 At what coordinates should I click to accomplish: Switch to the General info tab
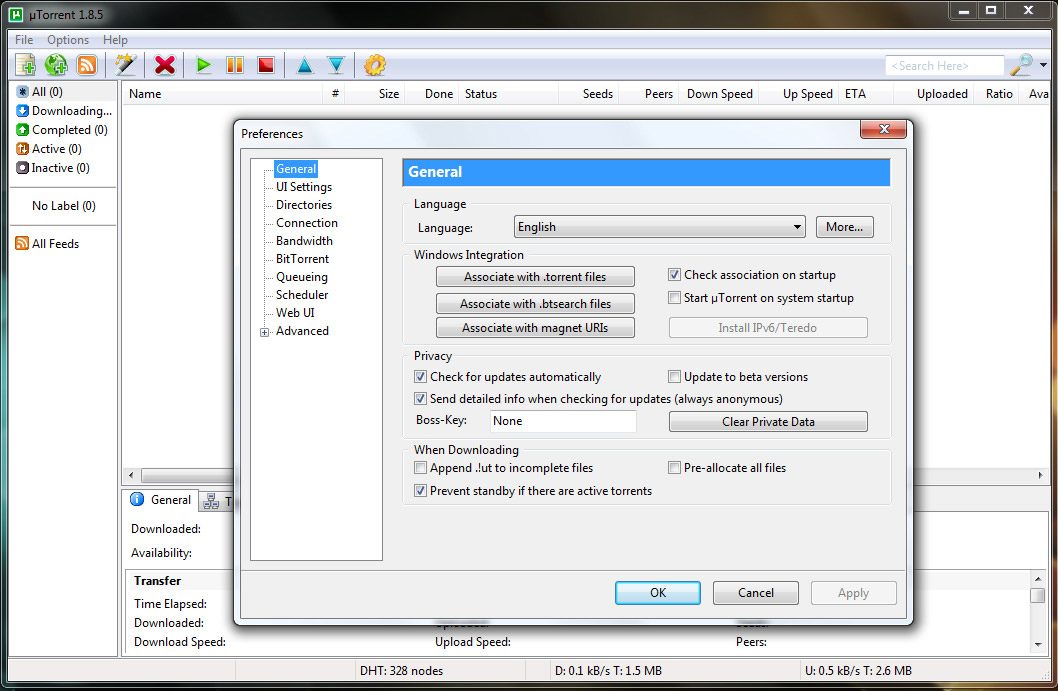tap(161, 500)
